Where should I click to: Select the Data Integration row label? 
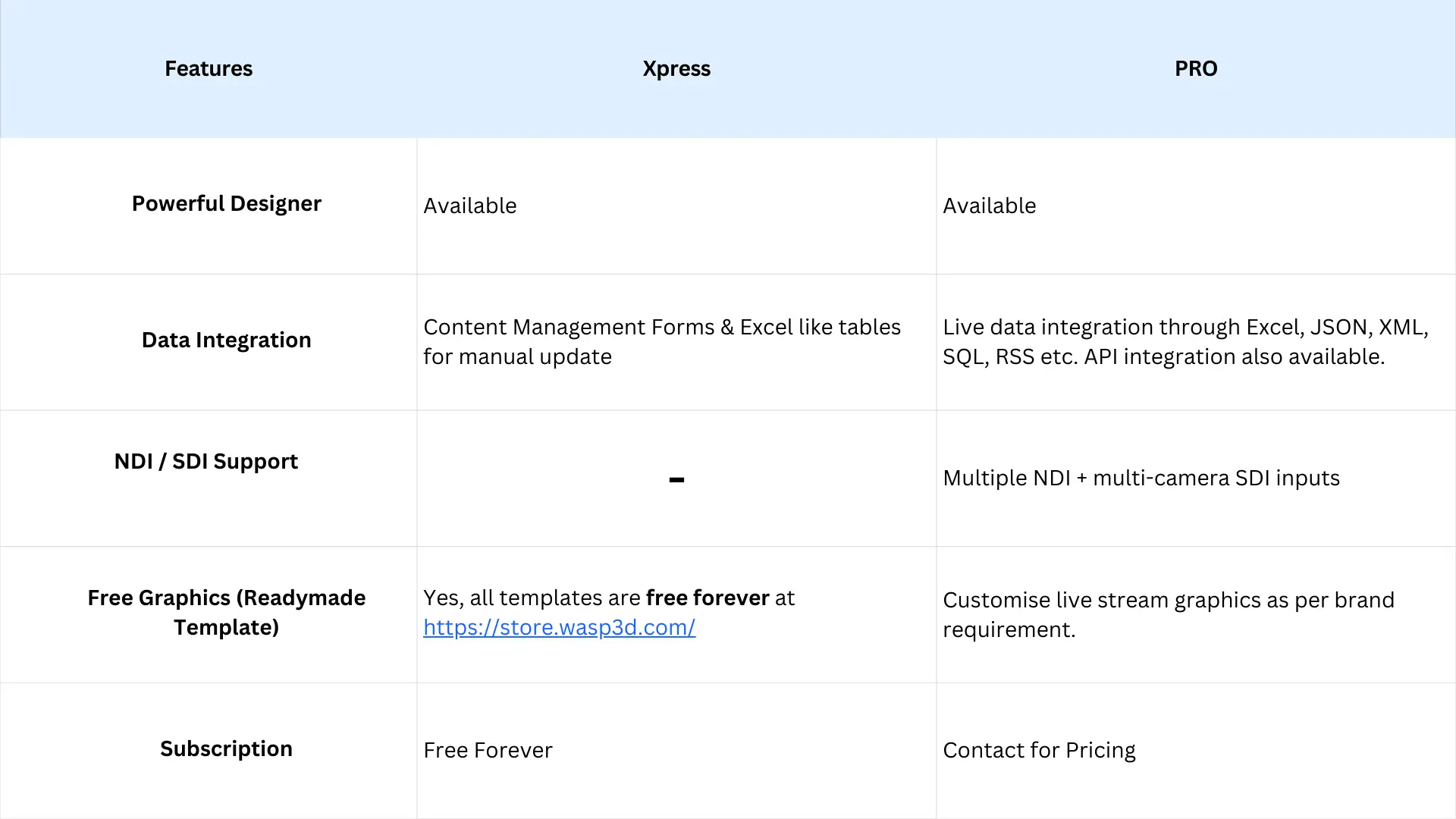point(226,340)
